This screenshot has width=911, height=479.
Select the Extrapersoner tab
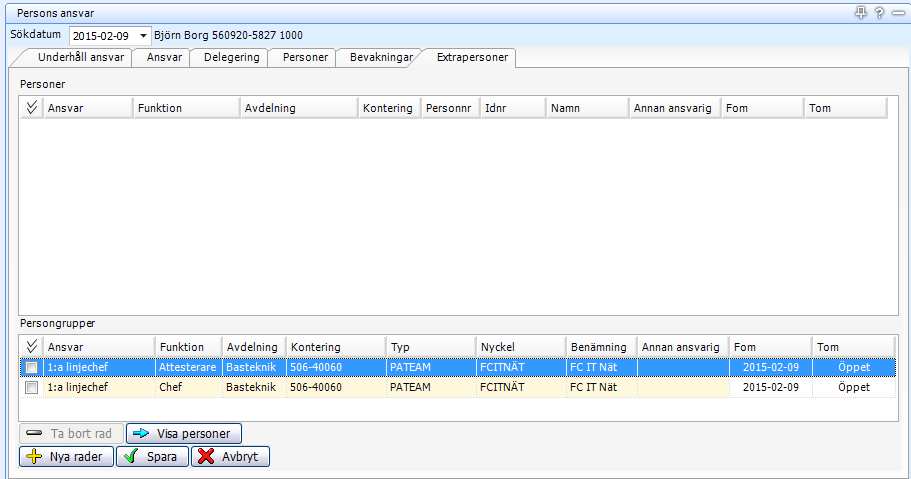pyautogui.click(x=472, y=57)
